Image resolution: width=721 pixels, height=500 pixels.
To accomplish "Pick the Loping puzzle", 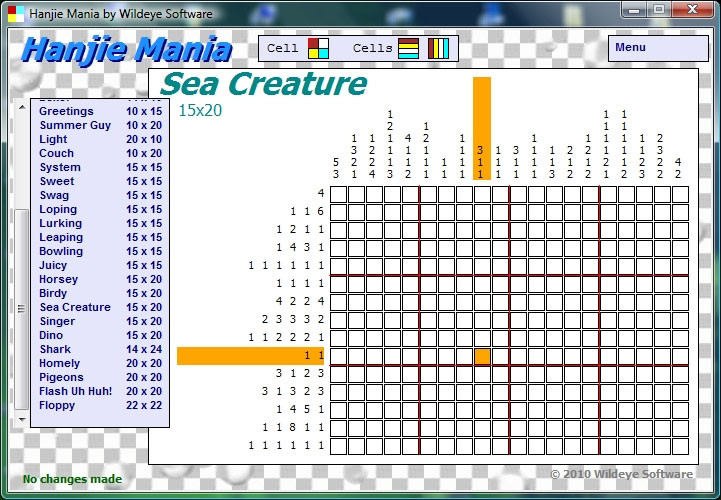I will click(x=100, y=209).
